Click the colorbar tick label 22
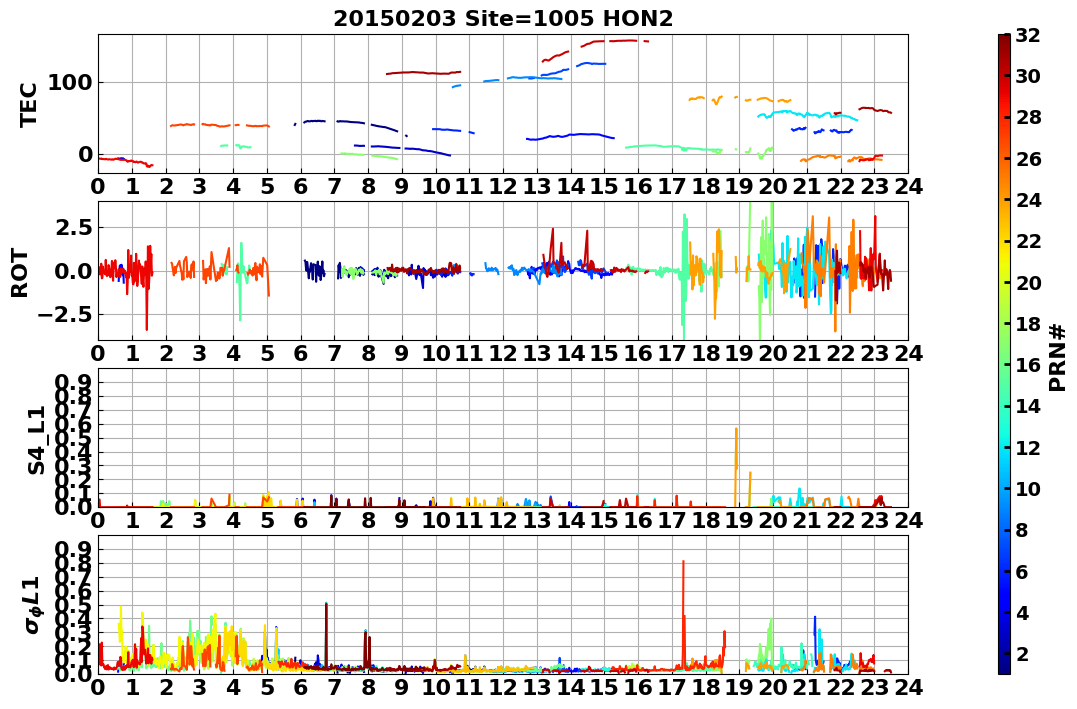This screenshot has width=1077, height=709. click(x=1028, y=241)
